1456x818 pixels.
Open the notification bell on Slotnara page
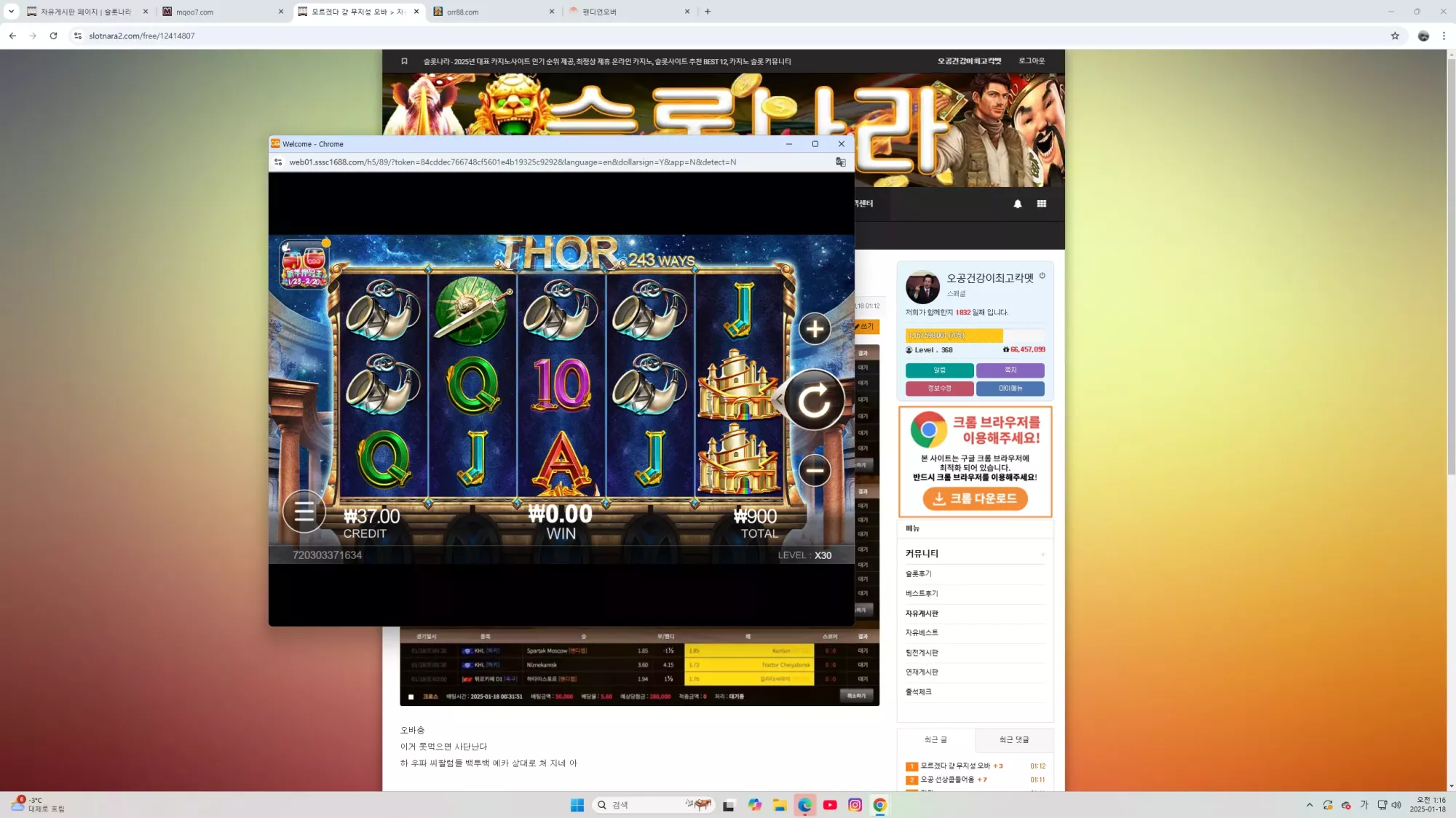1018,204
